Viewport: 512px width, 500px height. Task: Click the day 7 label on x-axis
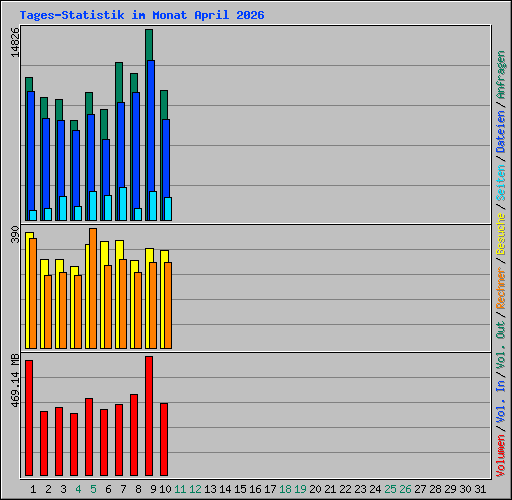click(x=123, y=489)
